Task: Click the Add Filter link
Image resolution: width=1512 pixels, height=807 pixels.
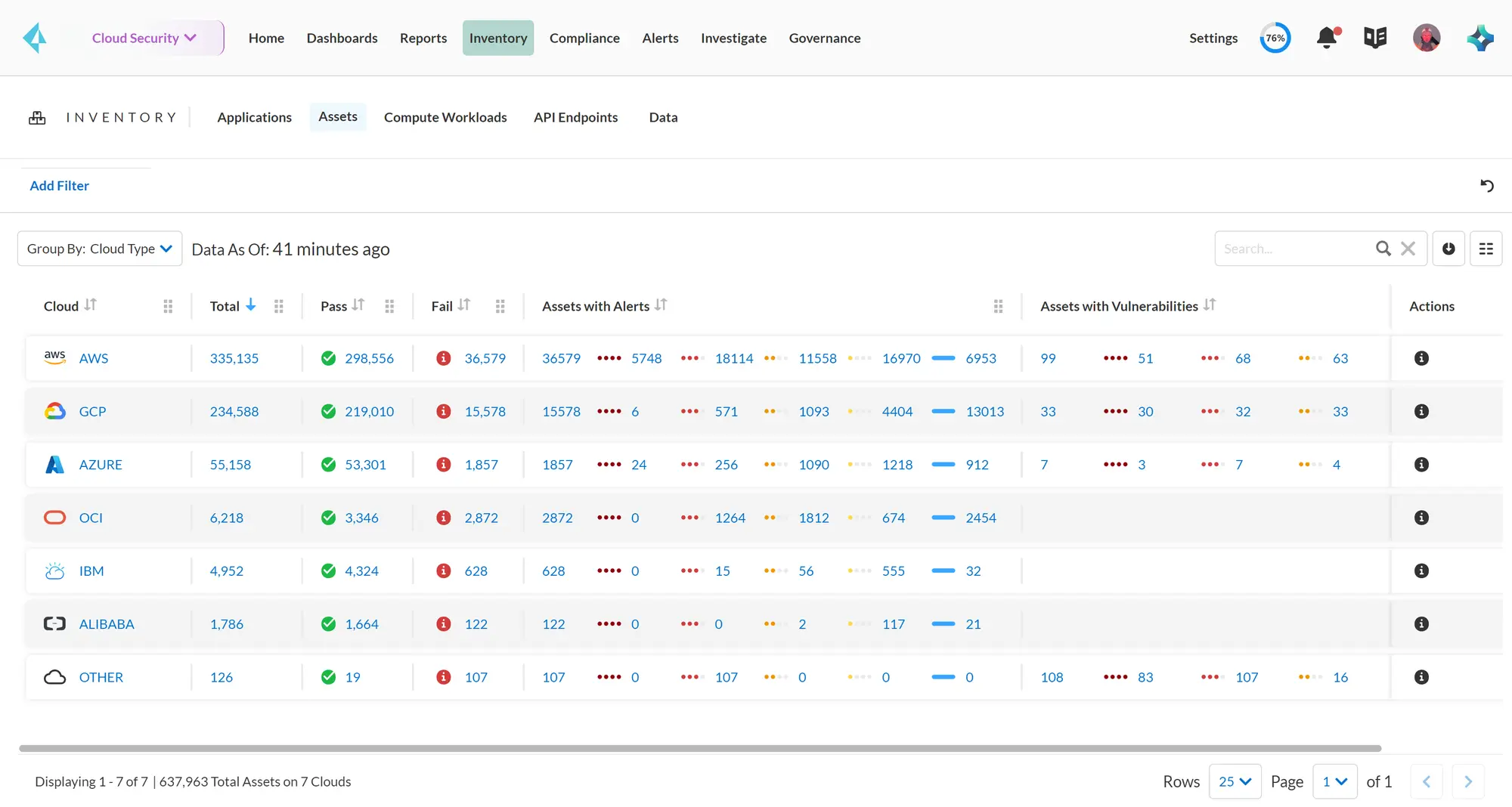Action: click(59, 185)
